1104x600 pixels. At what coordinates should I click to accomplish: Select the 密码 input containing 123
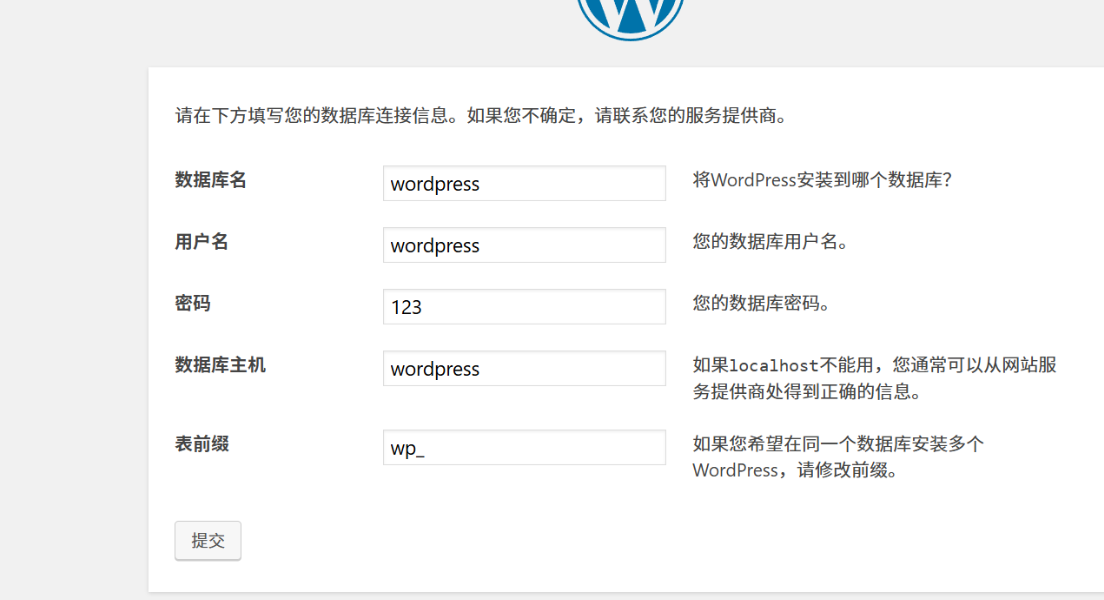(x=524, y=306)
